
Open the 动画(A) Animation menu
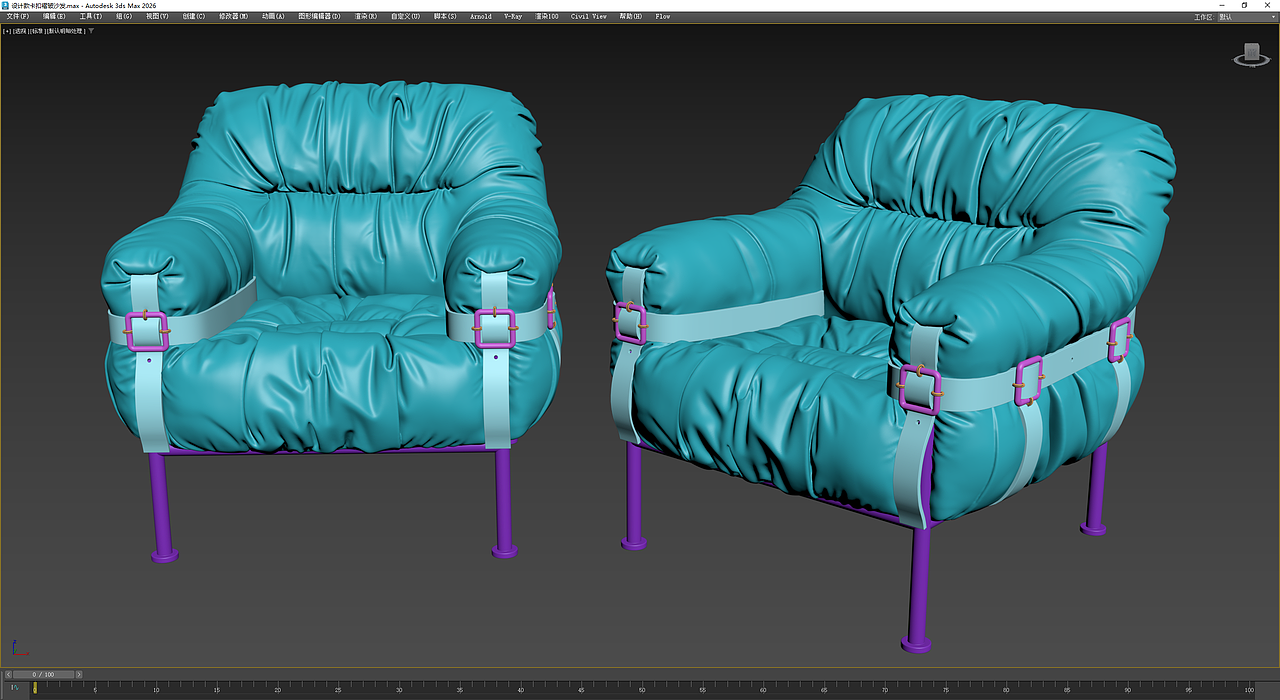point(273,17)
